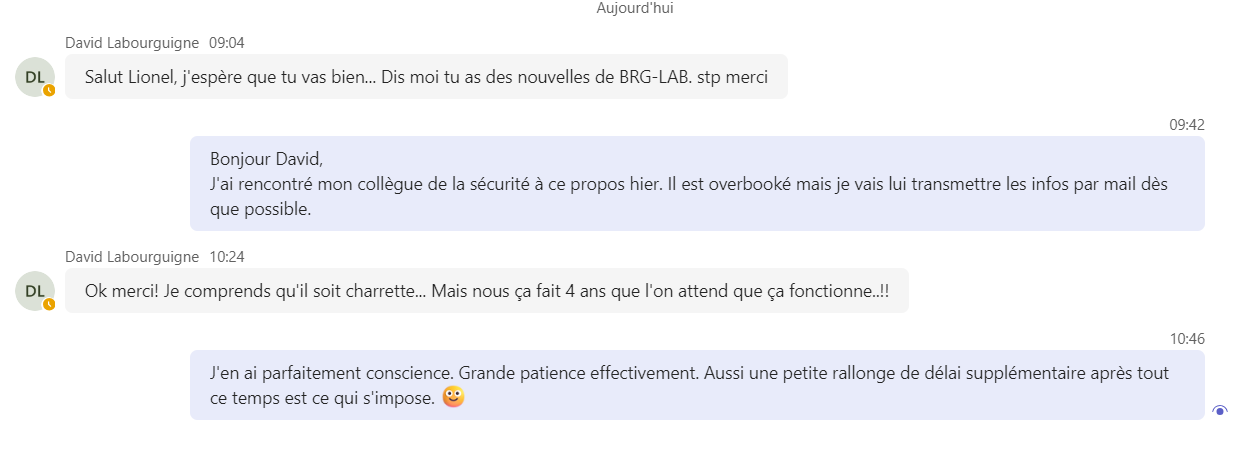This screenshot has width=1244, height=450.
Task: Click David Labourguigne's DL avatar beside the 09:04 message
Action: pyautogui.click(x=34, y=76)
